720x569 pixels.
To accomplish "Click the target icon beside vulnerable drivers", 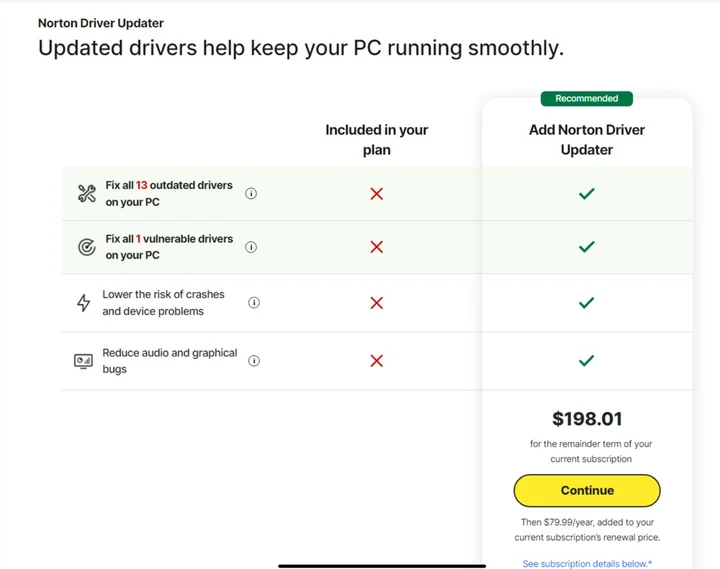I will tap(86, 247).
